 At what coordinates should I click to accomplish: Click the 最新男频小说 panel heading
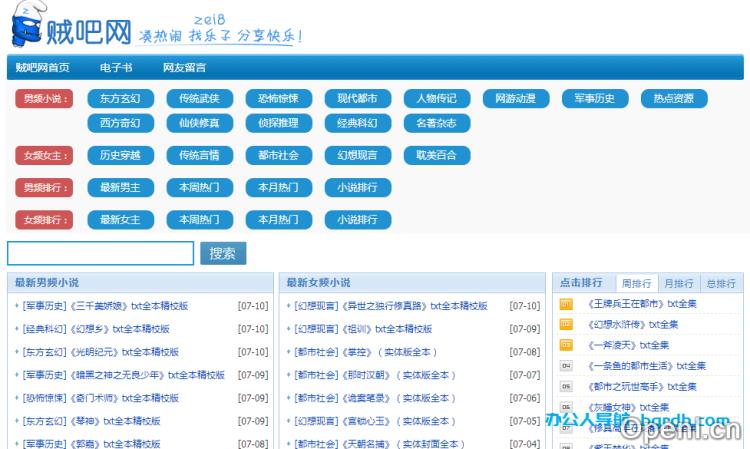click(47, 283)
